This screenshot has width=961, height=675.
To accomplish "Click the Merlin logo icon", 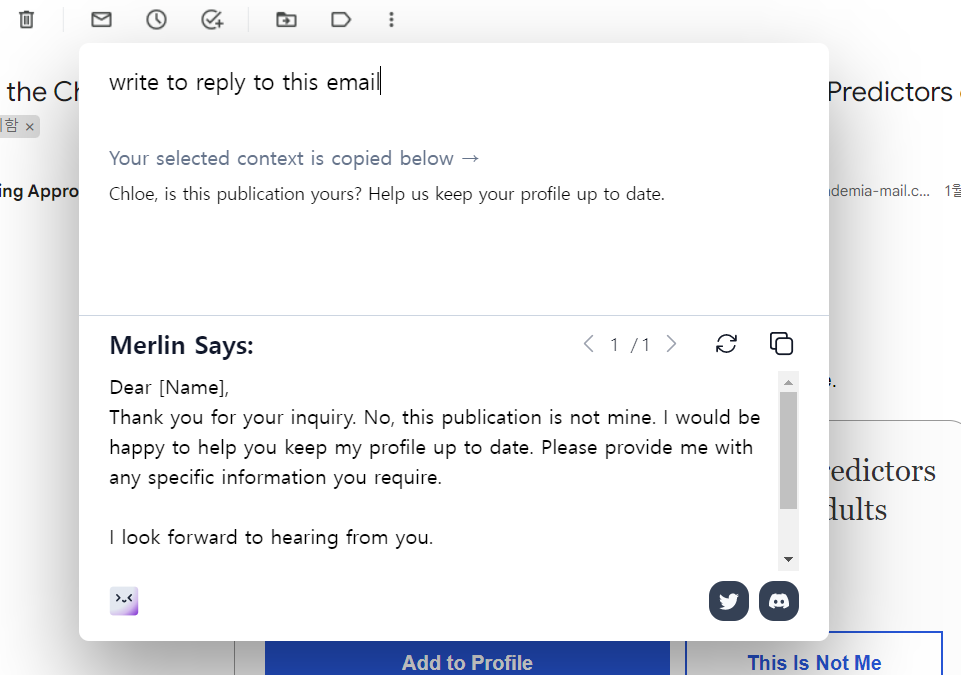I will coord(124,601).
